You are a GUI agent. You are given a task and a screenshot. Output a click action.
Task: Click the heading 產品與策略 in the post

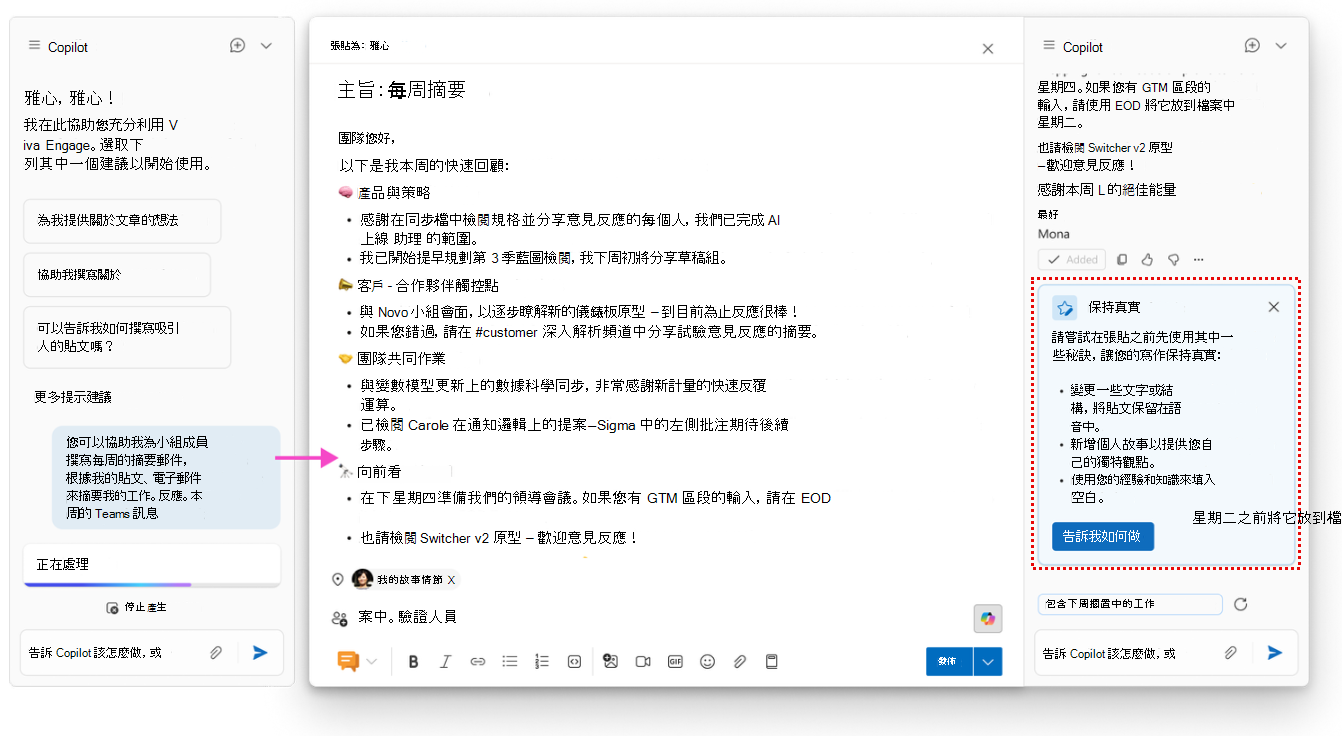tap(394, 193)
